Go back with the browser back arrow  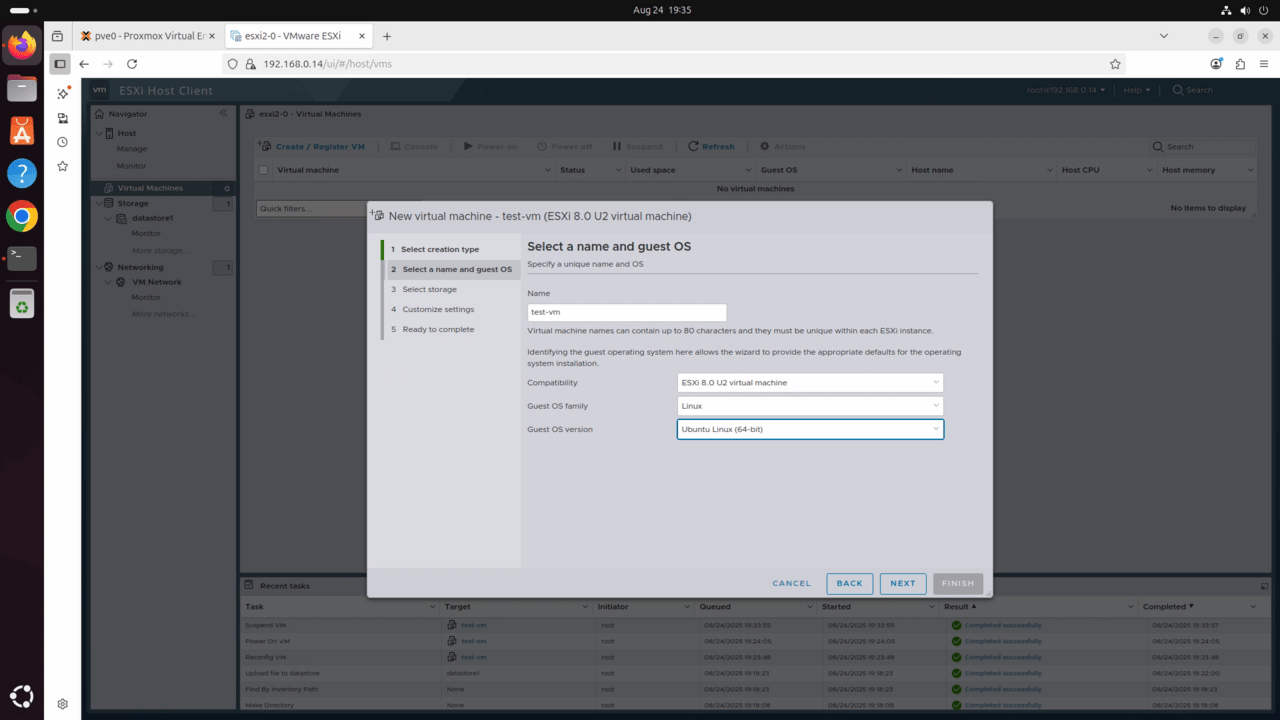pyautogui.click(x=84, y=64)
